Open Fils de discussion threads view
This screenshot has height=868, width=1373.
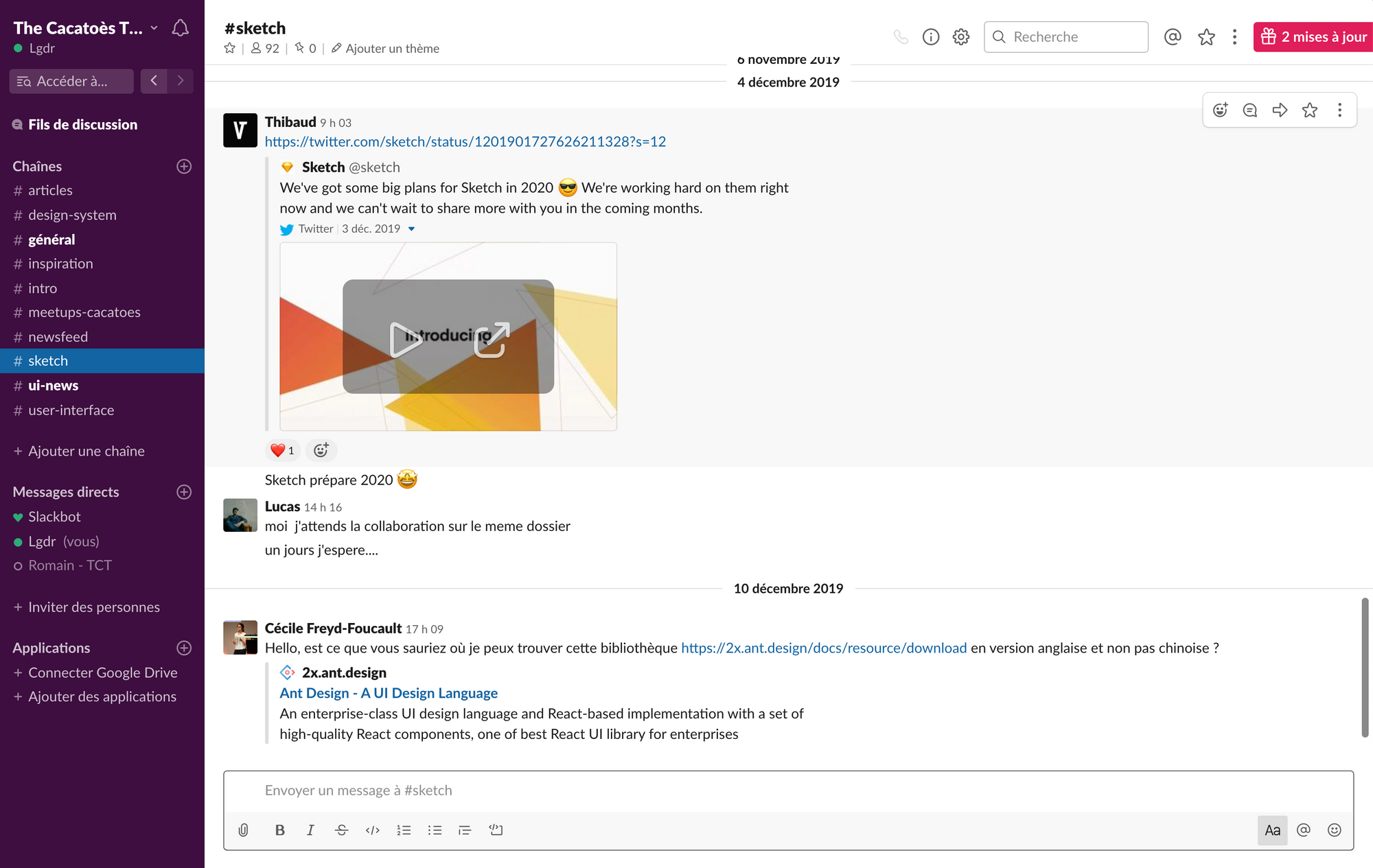pyautogui.click(x=76, y=125)
